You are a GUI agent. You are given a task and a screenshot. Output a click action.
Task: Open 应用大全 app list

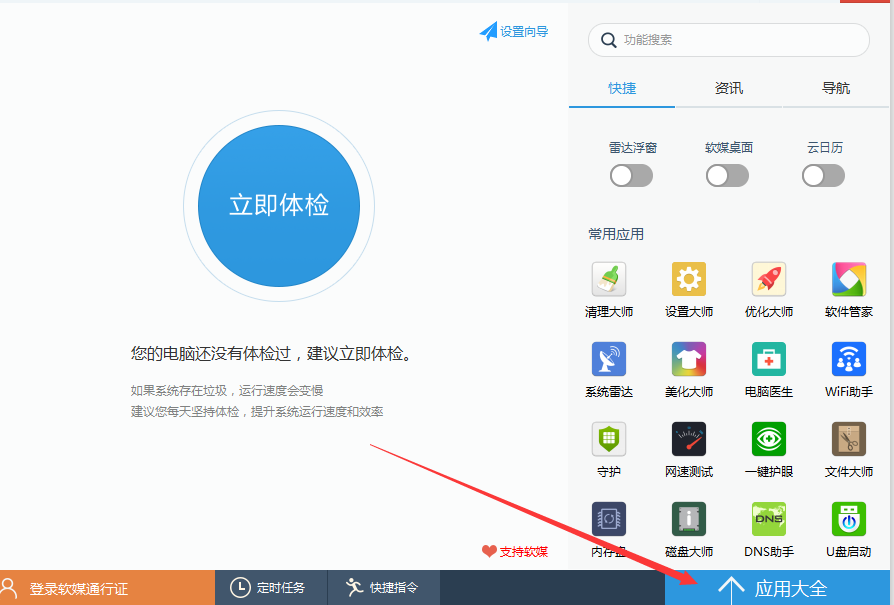(x=777, y=588)
